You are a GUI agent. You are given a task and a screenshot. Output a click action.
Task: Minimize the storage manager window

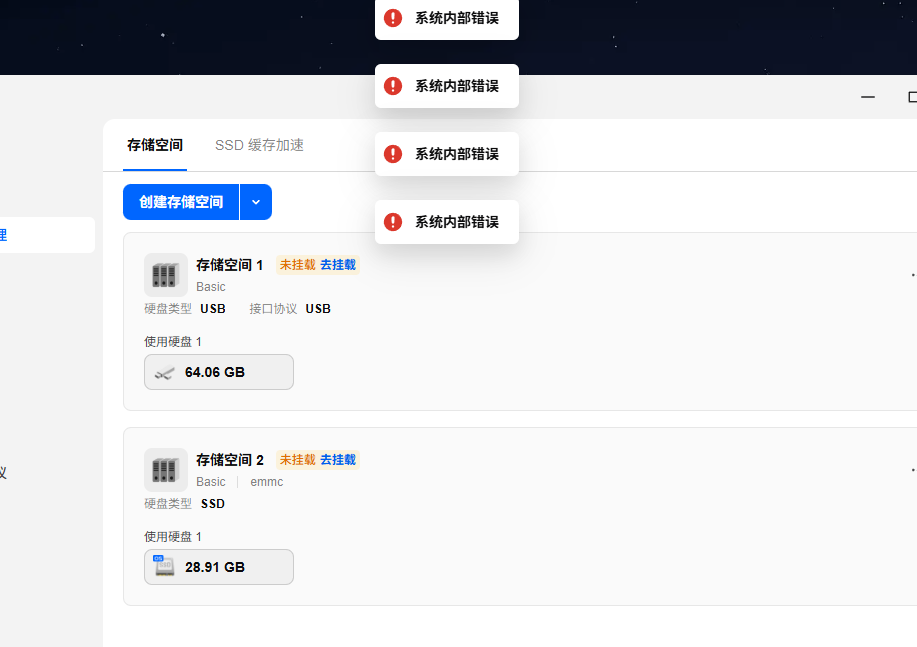[868, 97]
